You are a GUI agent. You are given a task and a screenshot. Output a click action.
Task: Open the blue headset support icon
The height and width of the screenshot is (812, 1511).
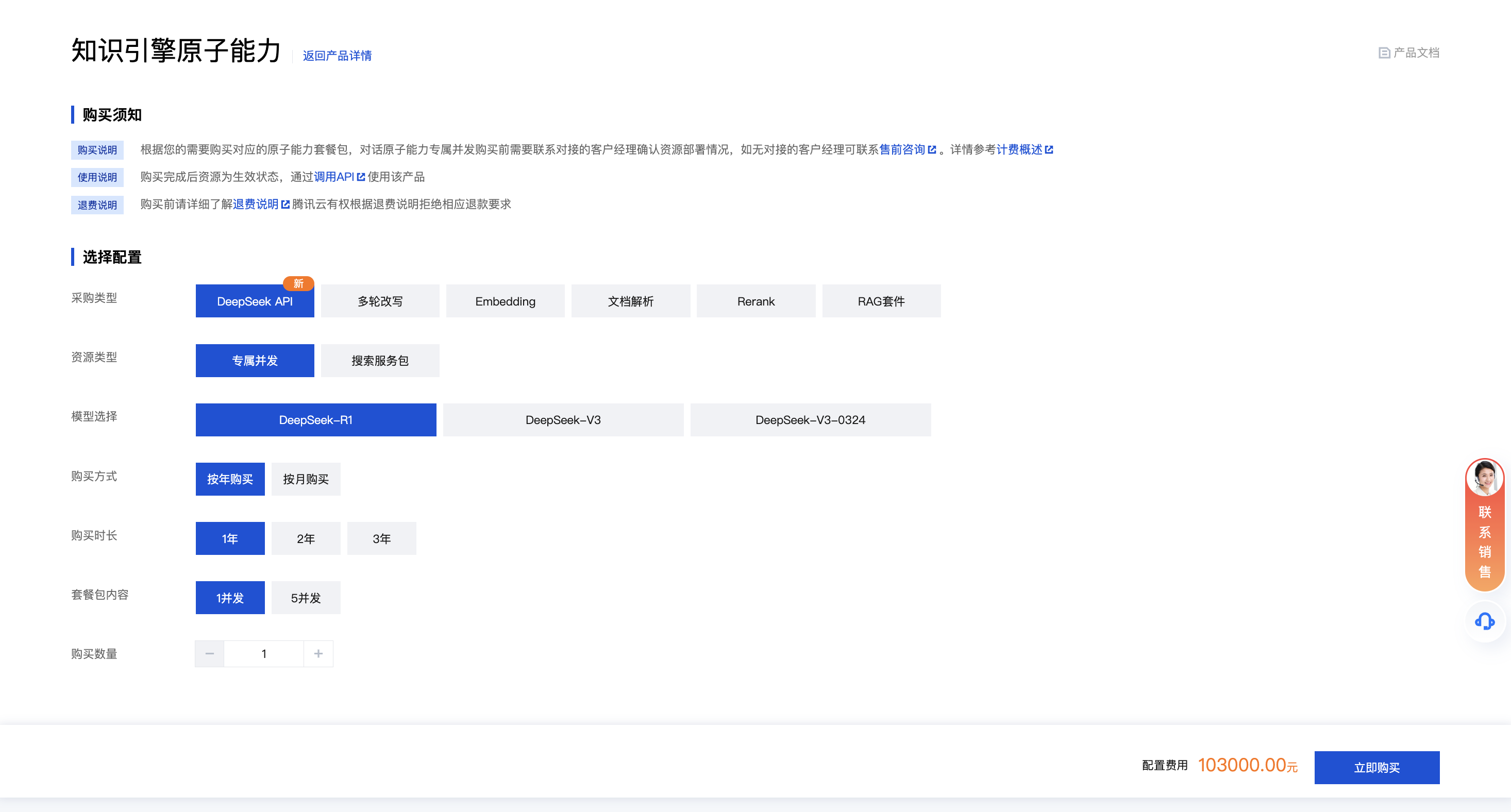(x=1485, y=621)
